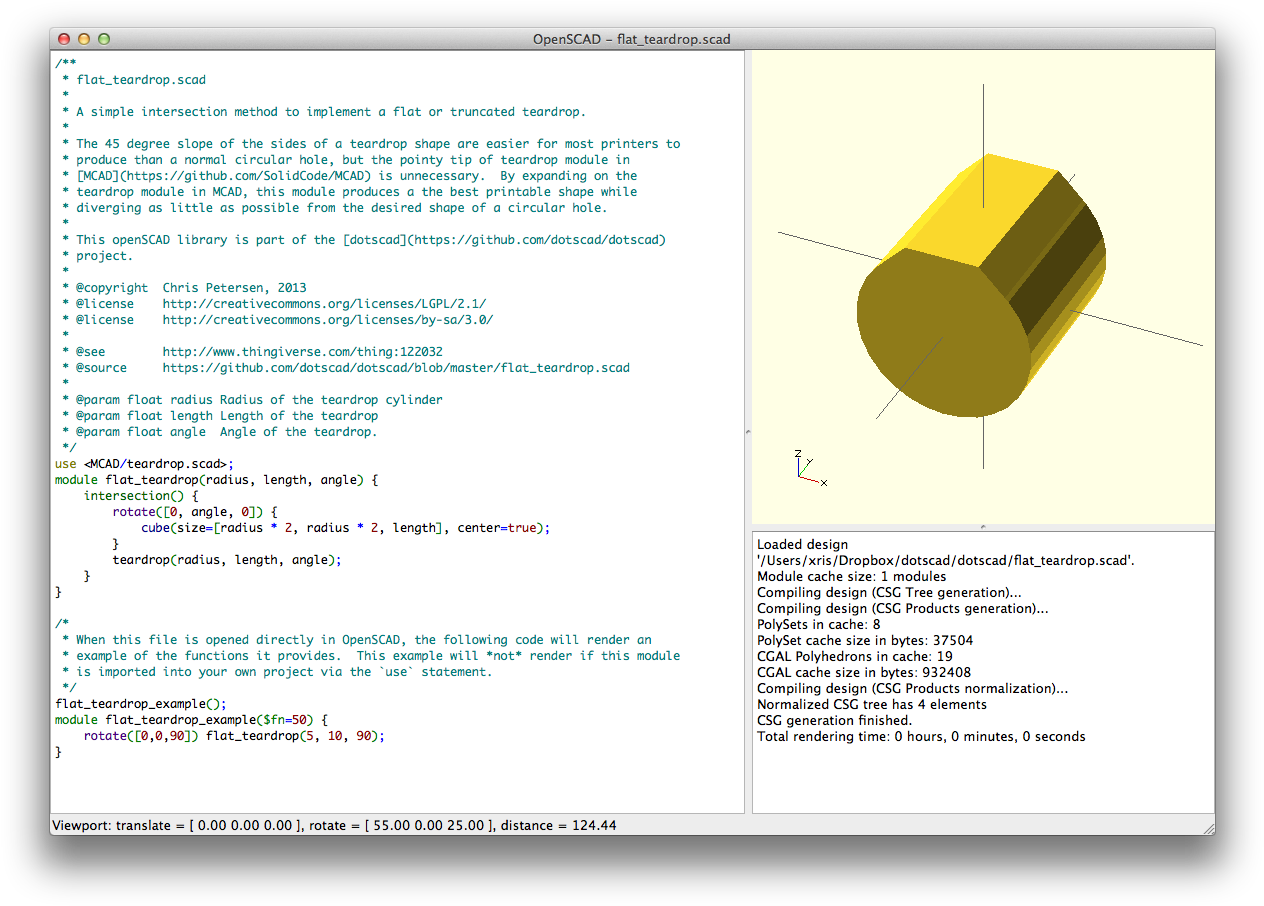Minimize the window with the yellow button

84,39
